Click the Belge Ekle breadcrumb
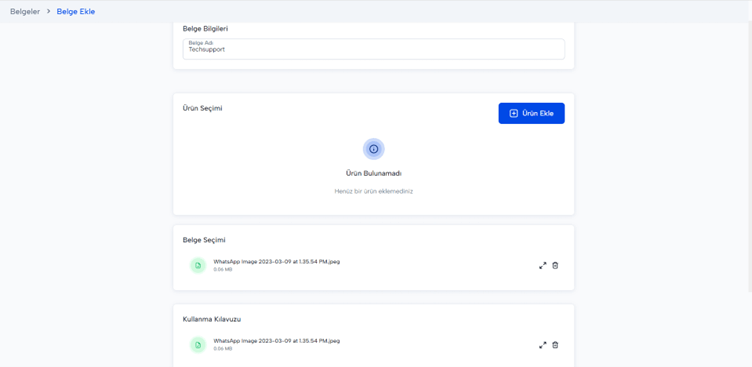 click(76, 12)
